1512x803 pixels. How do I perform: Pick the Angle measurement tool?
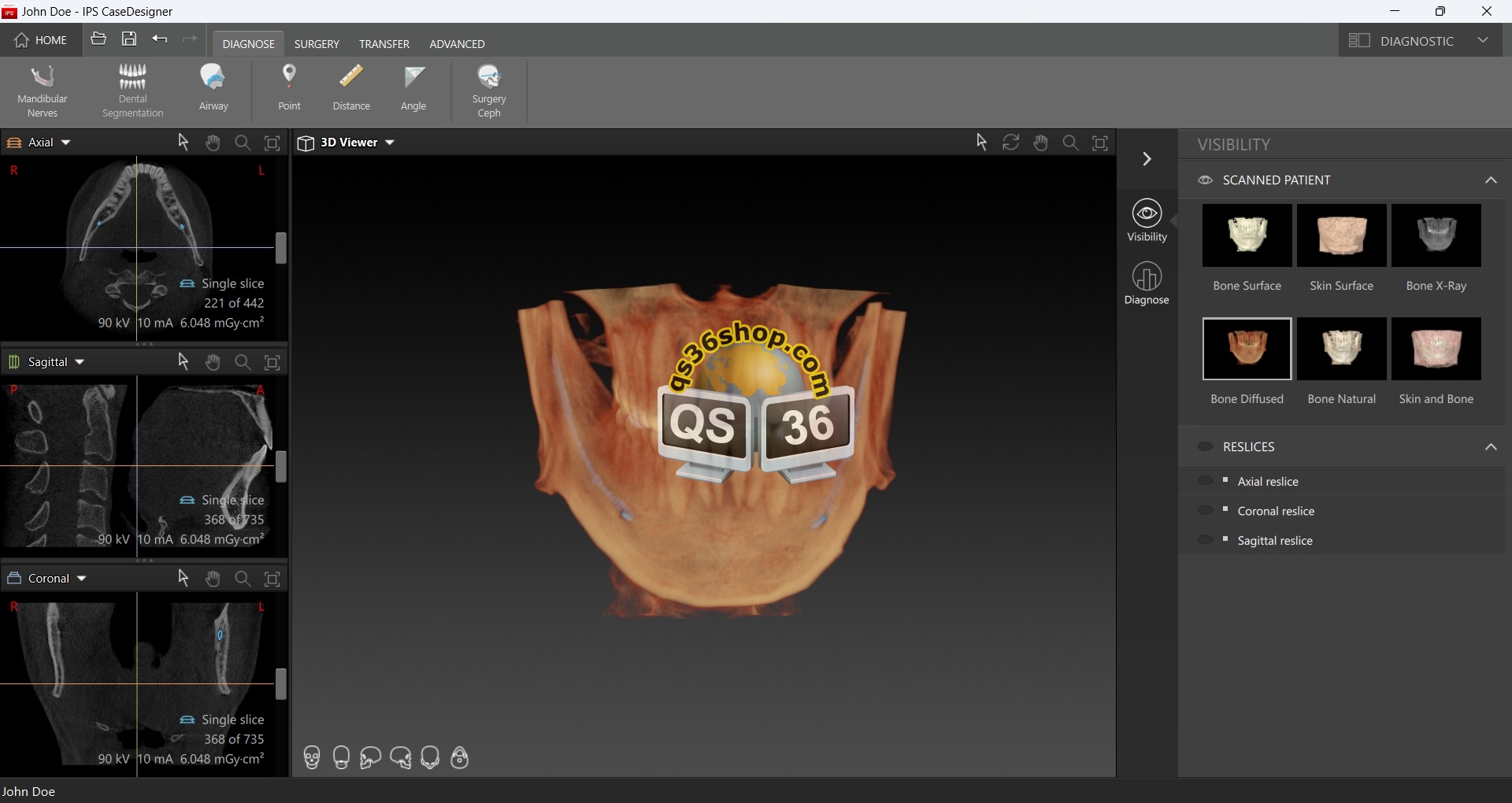(413, 88)
